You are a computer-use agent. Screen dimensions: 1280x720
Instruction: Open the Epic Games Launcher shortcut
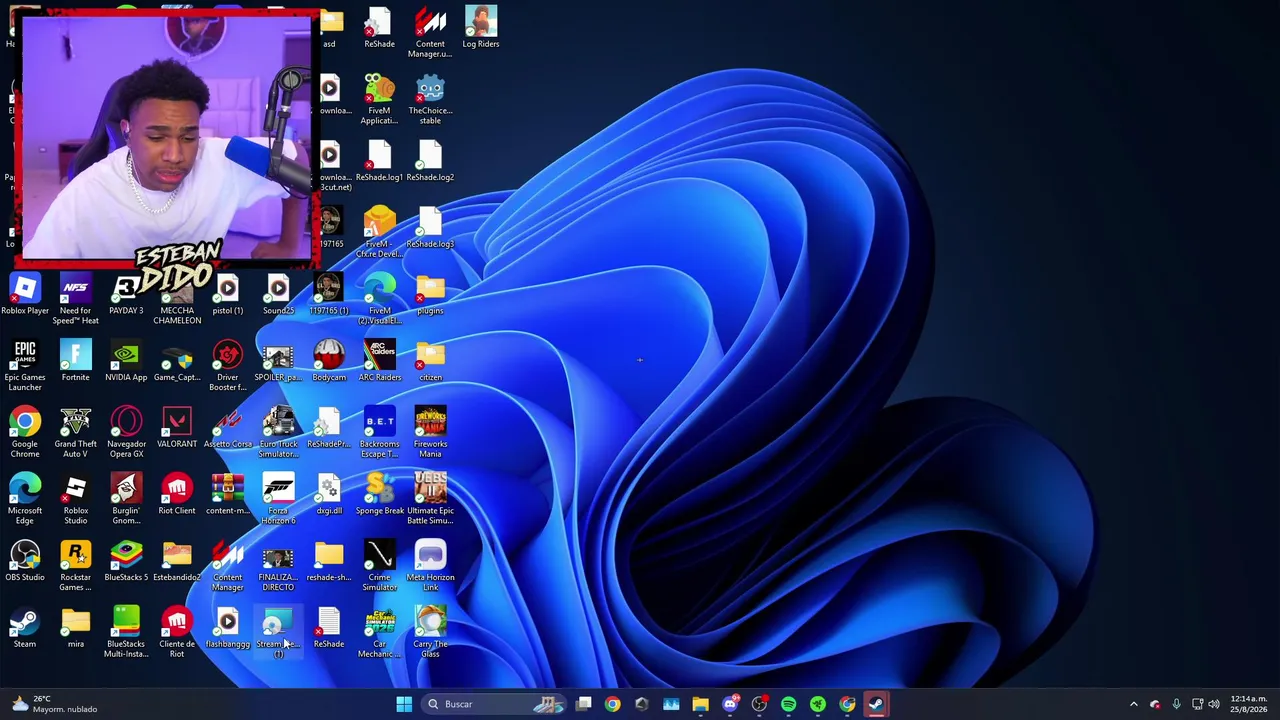click(25, 366)
